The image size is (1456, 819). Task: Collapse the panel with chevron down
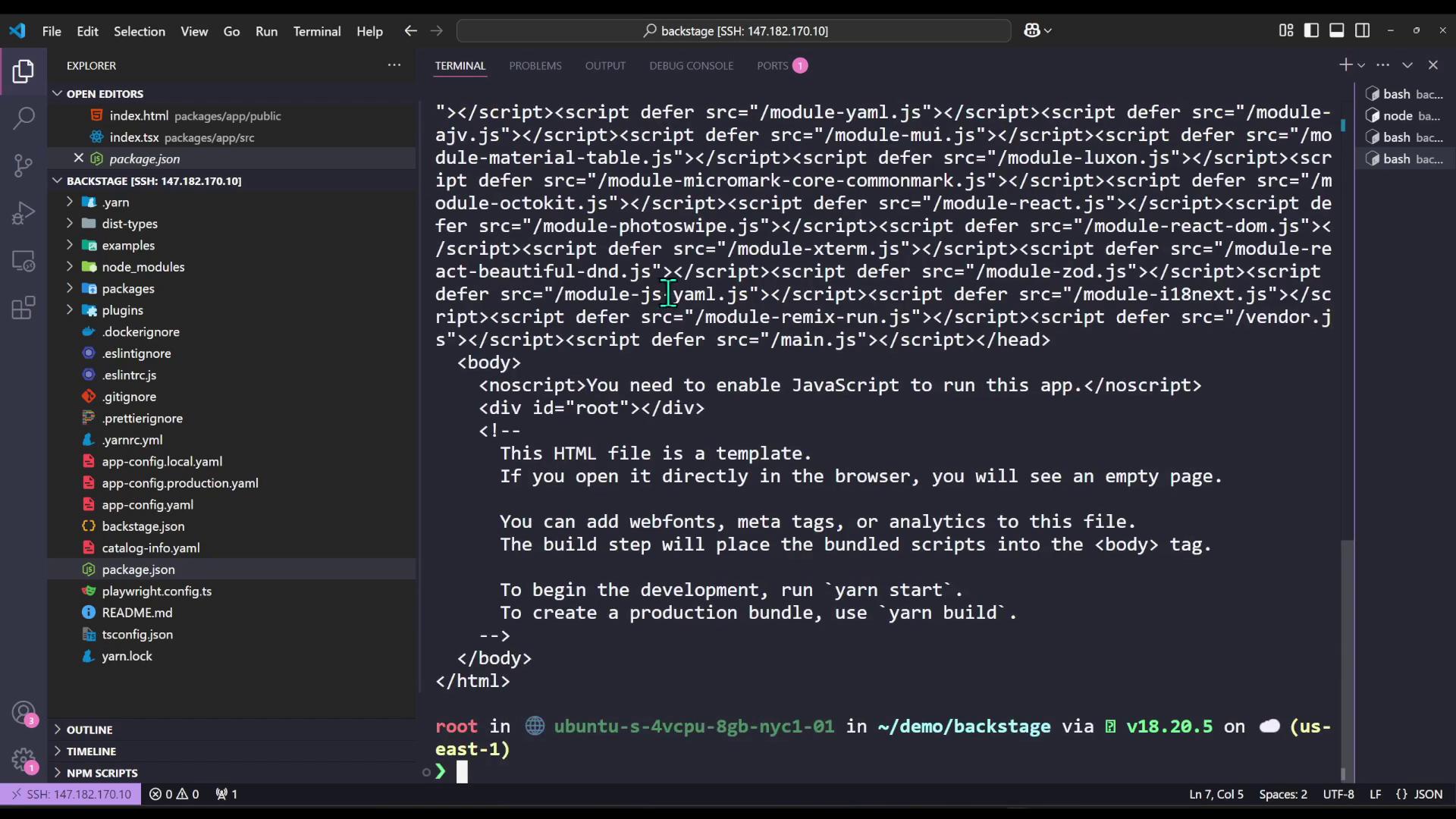point(1407,65)
